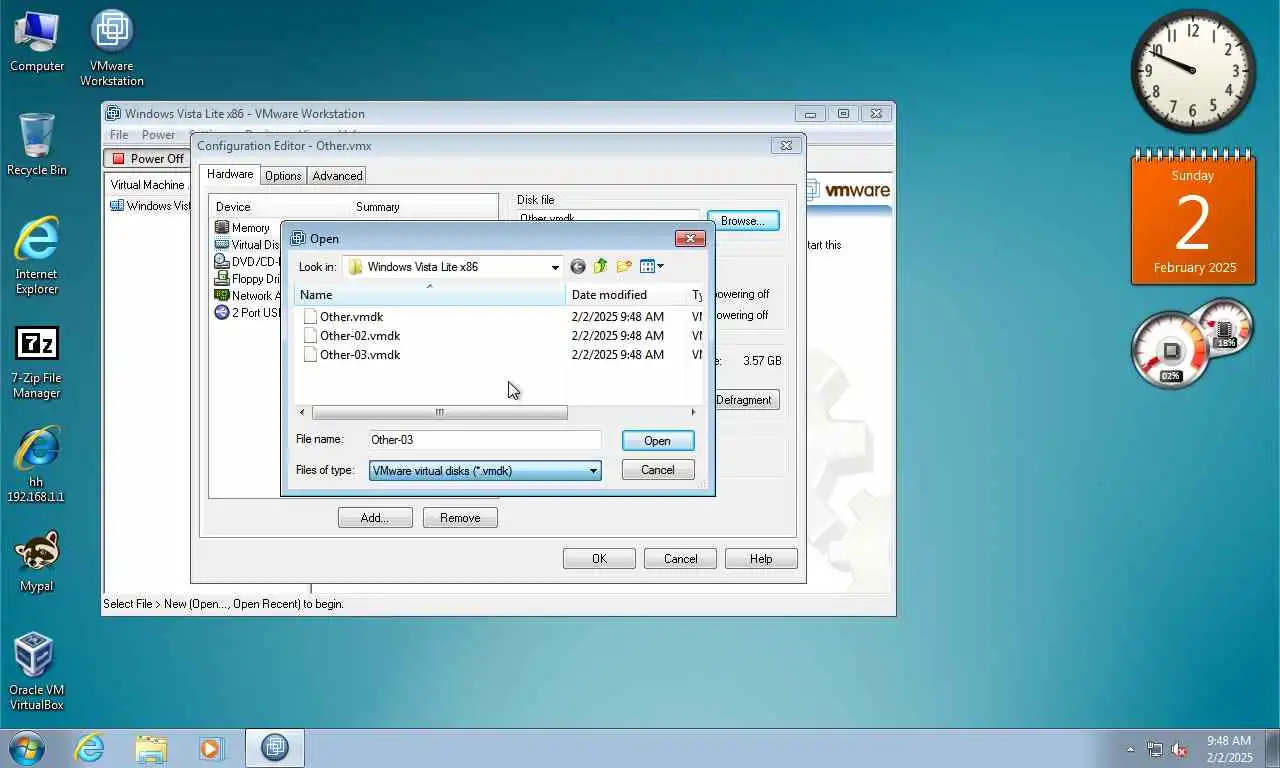Select the Network Adapter device icon

pyautogui.click(x=222, y=296)
